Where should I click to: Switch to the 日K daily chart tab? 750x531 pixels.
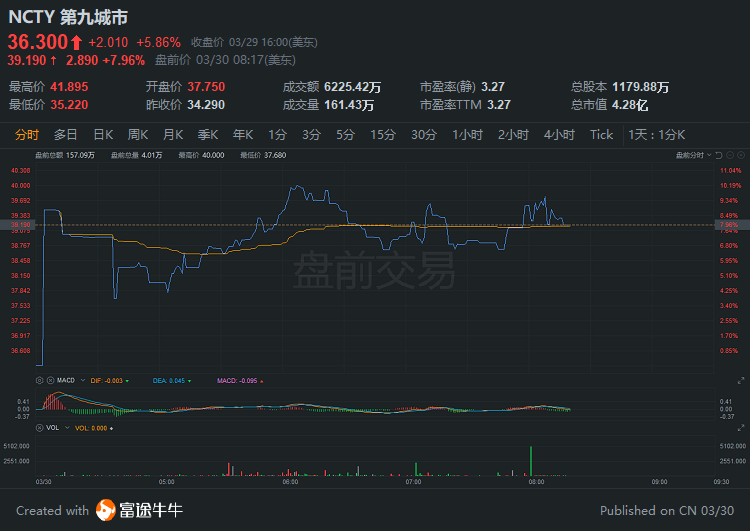pyautogui.click(x=103, y=135)
